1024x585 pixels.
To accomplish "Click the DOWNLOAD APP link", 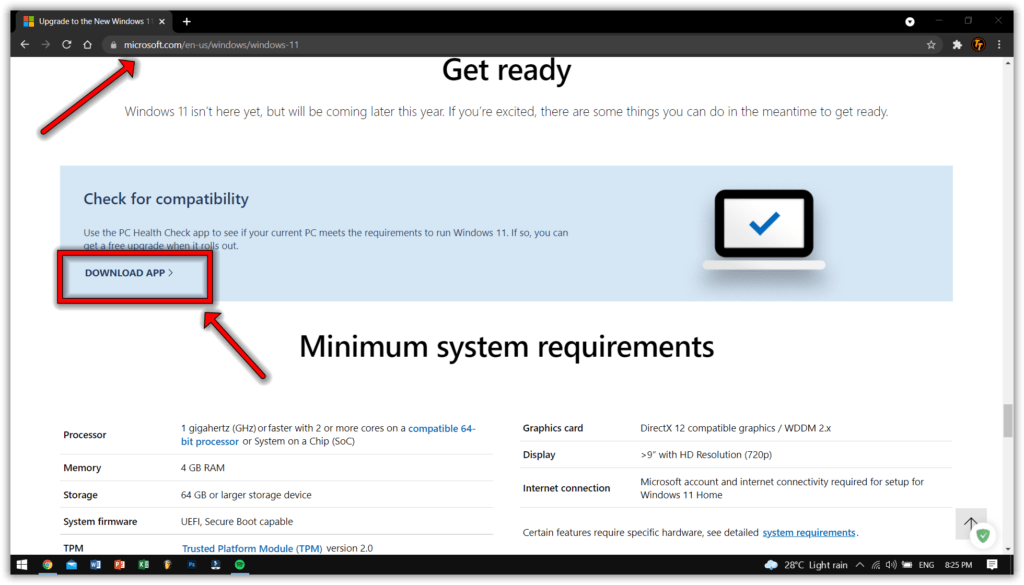I will coord(129,273).
